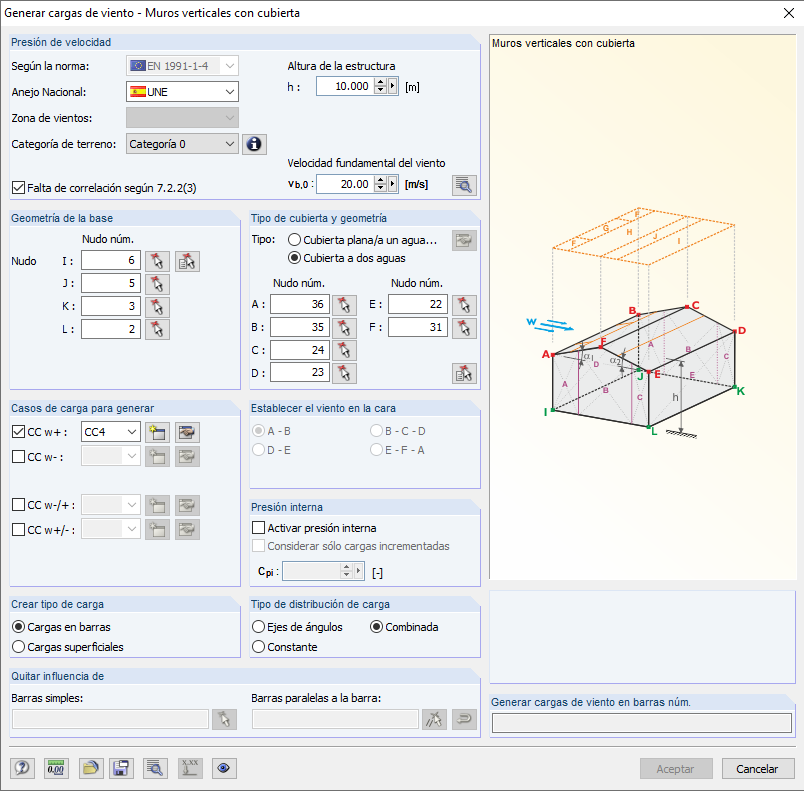Click the 0.00 units and decimals icon
804x791 pixels.
[56, 768]
